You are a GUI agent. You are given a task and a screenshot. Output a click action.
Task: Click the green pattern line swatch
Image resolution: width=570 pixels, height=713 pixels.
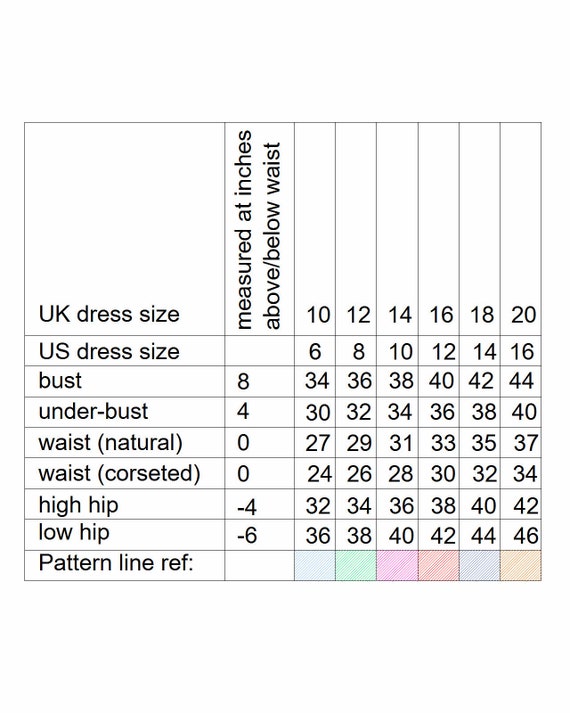[x=356, y=565]
